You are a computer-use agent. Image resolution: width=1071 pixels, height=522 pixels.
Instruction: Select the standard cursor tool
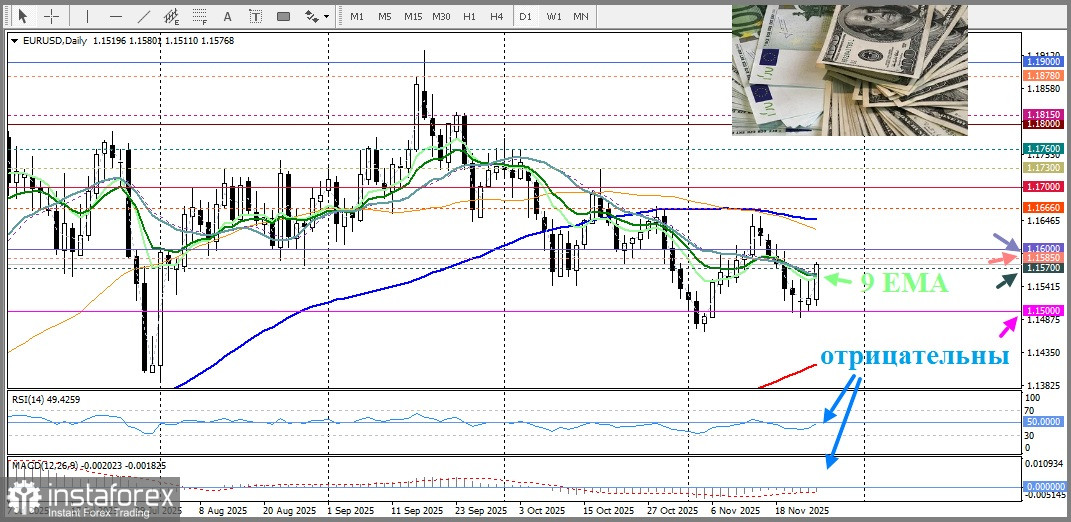[x=23, y=16]
